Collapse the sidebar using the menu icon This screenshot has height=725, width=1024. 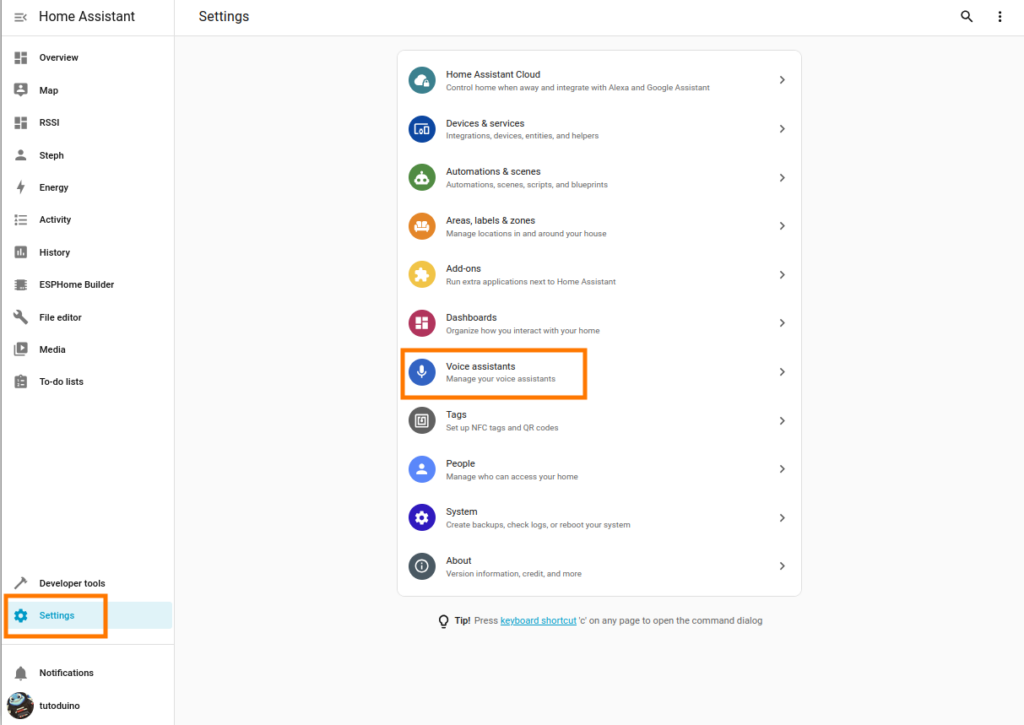(20, 17)
